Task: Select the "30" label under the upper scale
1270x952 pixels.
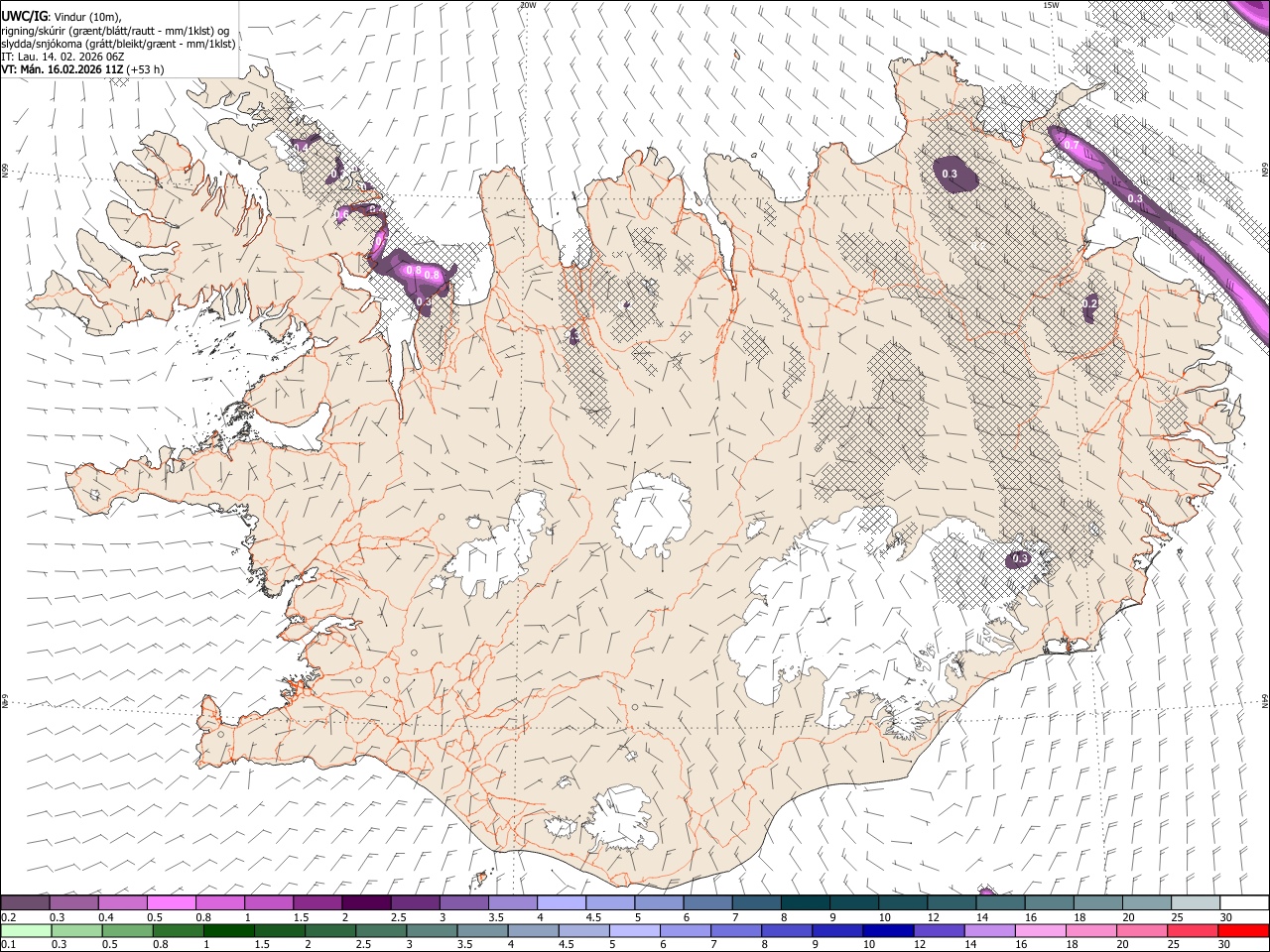Action: (1226, 917)
